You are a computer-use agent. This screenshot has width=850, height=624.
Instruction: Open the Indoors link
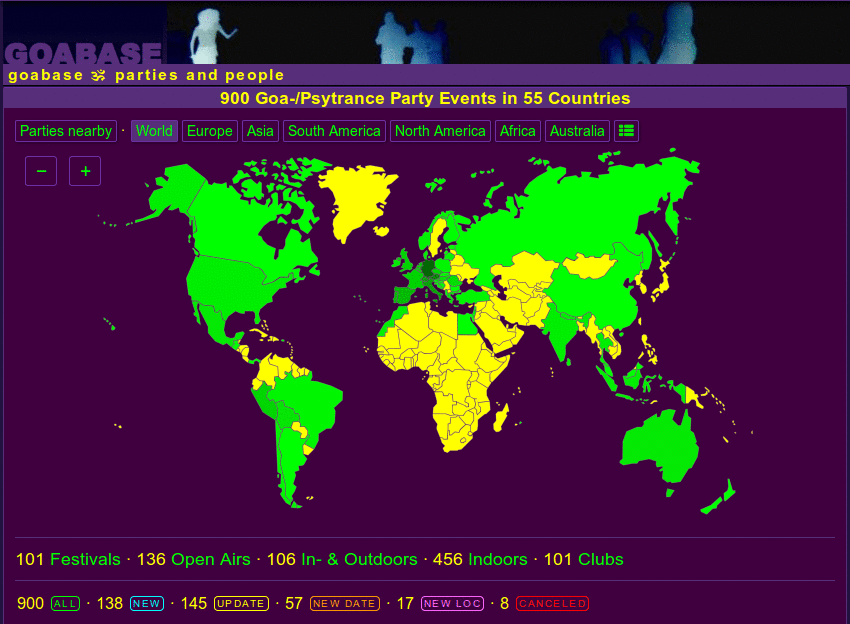point(498,559)
